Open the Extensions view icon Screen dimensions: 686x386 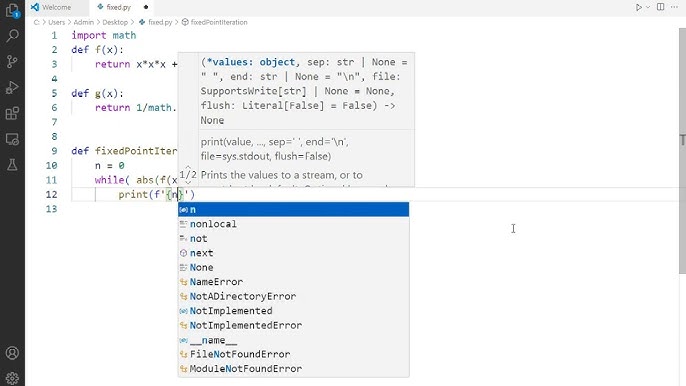click(12, 113)
